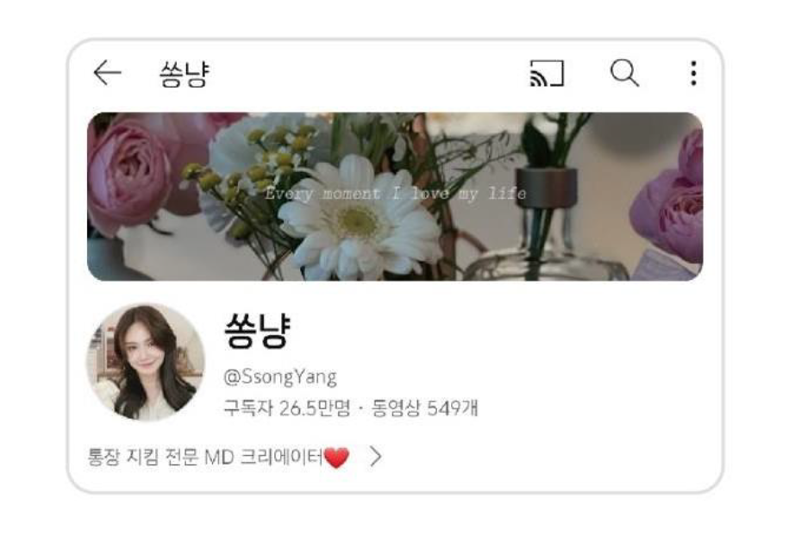Open the three-dot more options menu
800x533 pixels.
pos(693,73)
